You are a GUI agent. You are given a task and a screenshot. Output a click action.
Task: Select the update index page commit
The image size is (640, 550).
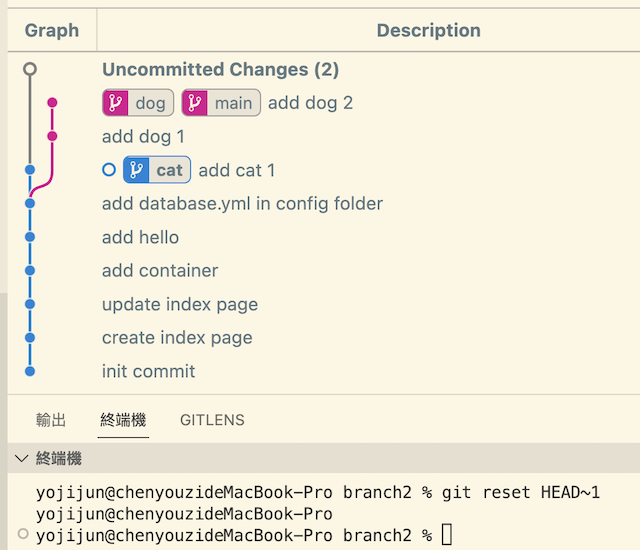[180, 304]
